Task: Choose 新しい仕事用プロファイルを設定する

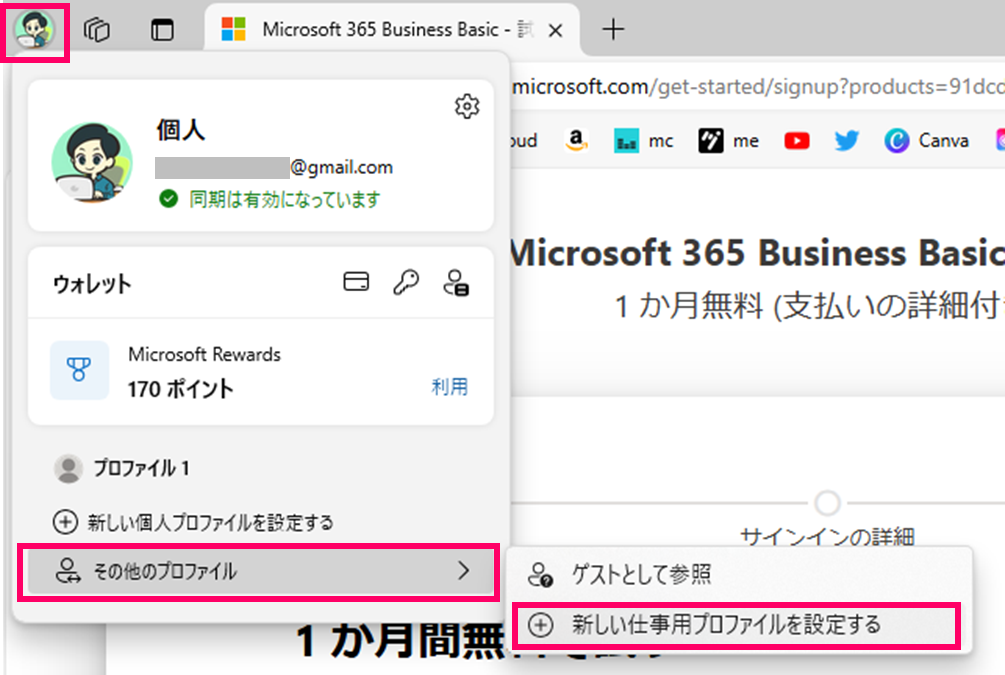Action: pos(736,624)
